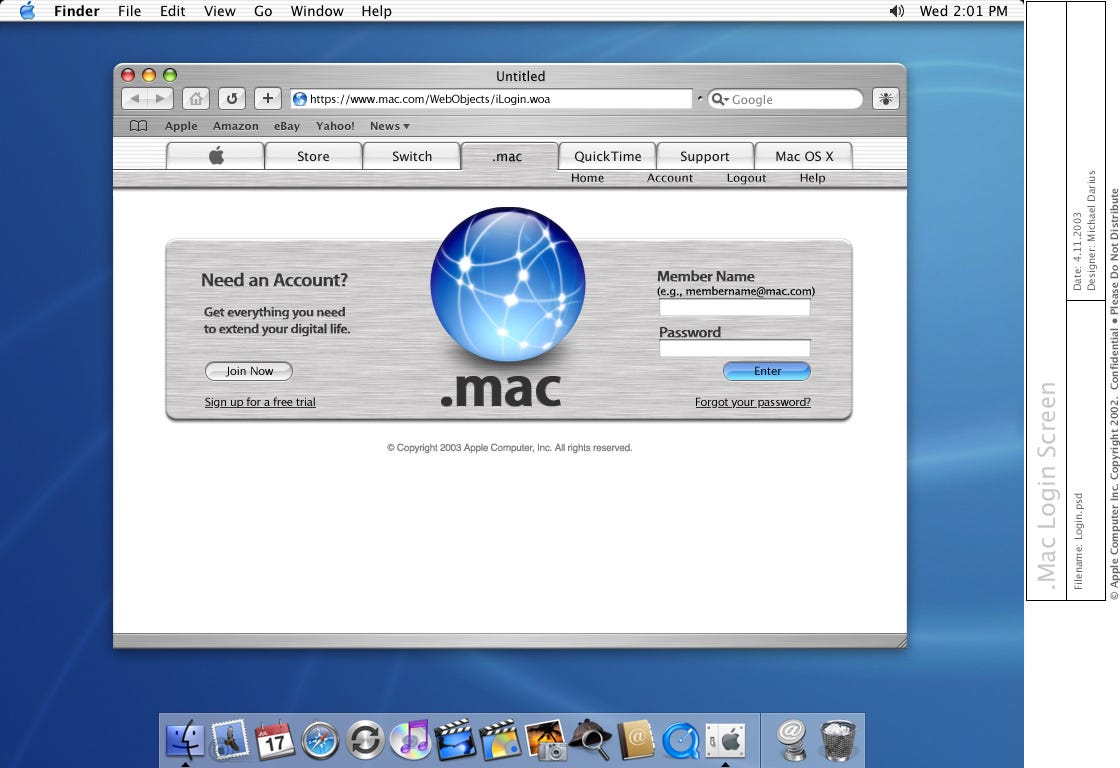The width and height of the screenshot is (1120, 768).
Task: Select the .mac tab
Action: [509, 156]
